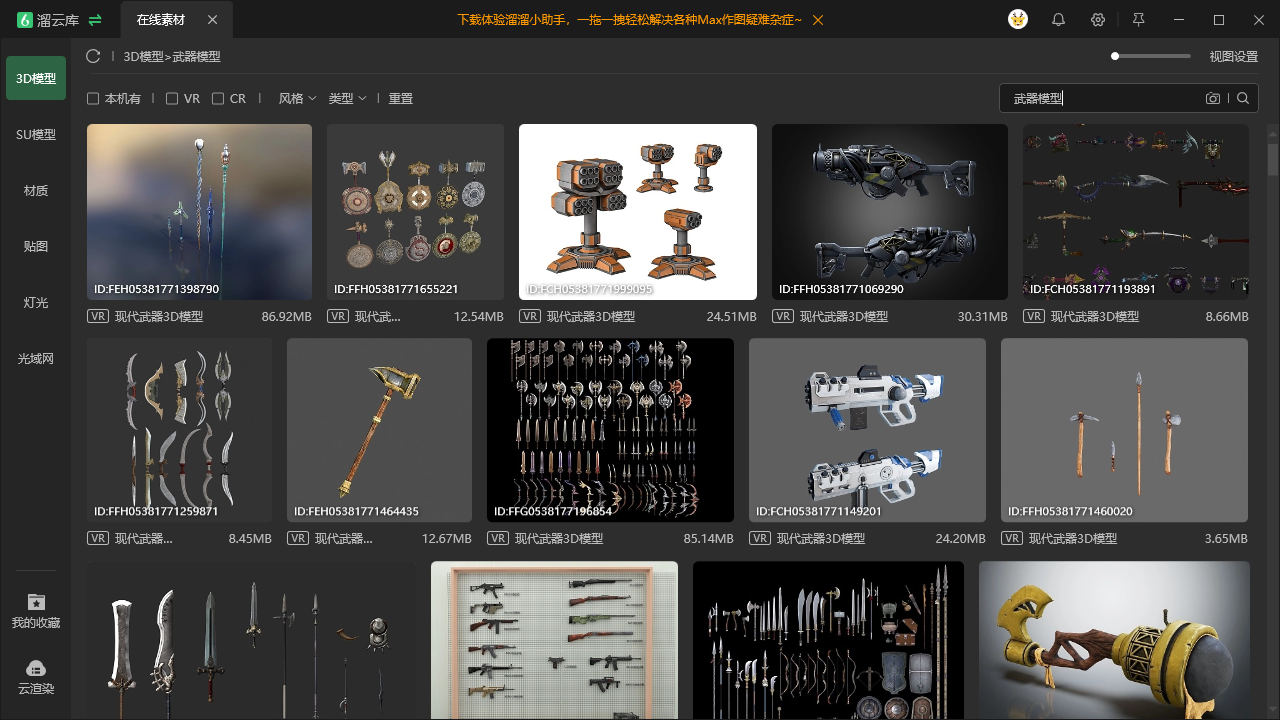Select the 材质 sidebar tab
The image size is (1280, 720).
(x=36, y=190)
